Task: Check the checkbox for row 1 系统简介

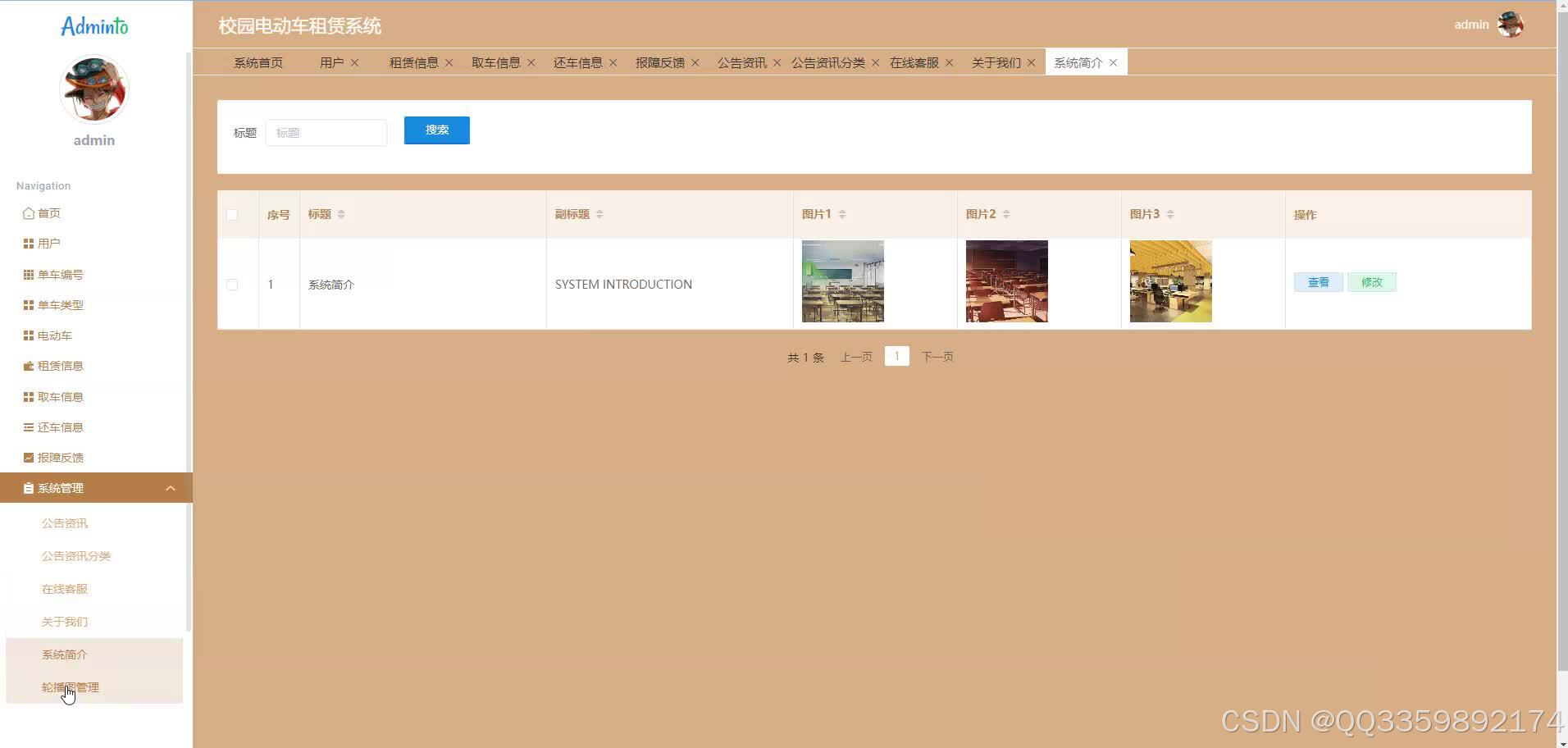Action: (232, 285)
